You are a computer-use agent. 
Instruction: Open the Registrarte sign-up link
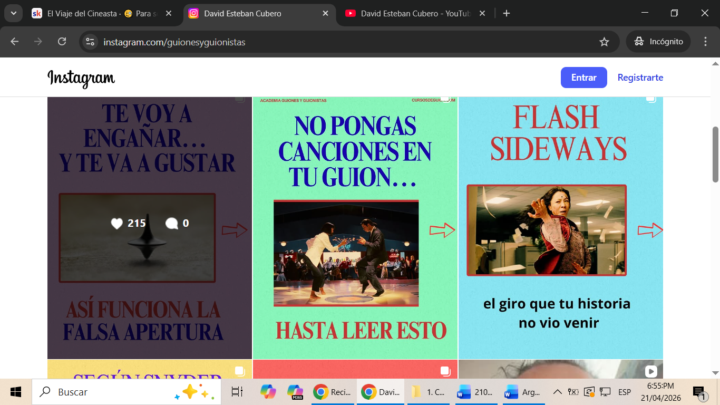[x=640, y=78]
